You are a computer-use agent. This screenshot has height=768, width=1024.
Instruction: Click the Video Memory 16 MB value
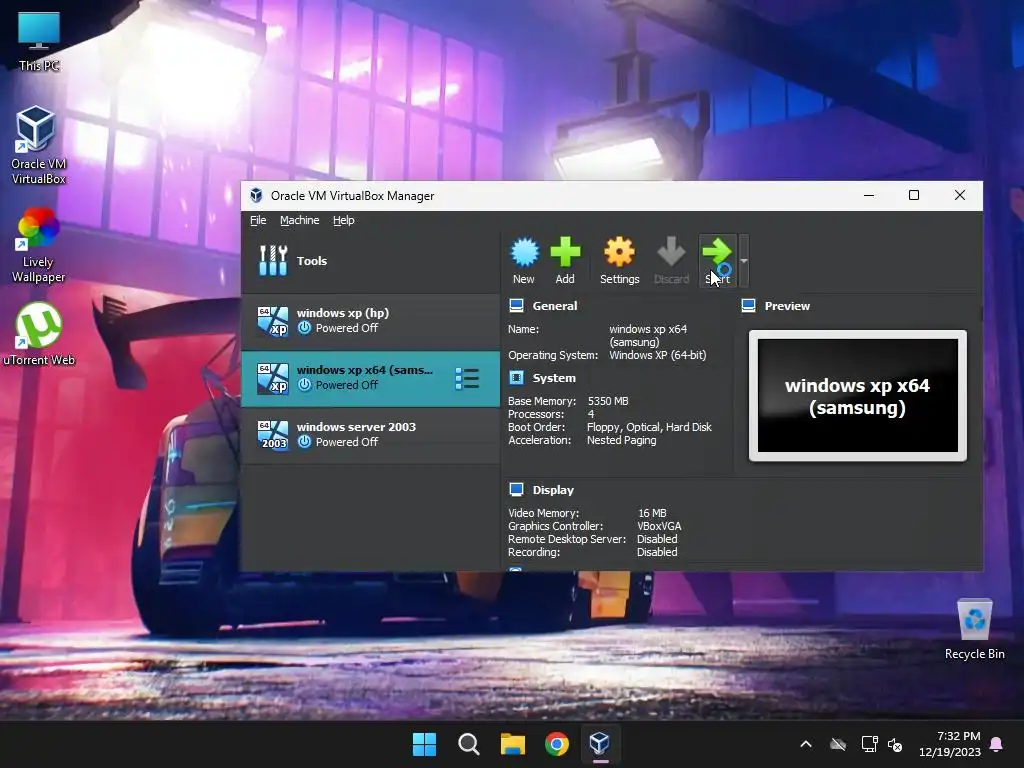pyautogui.click(x=652, y=513)
